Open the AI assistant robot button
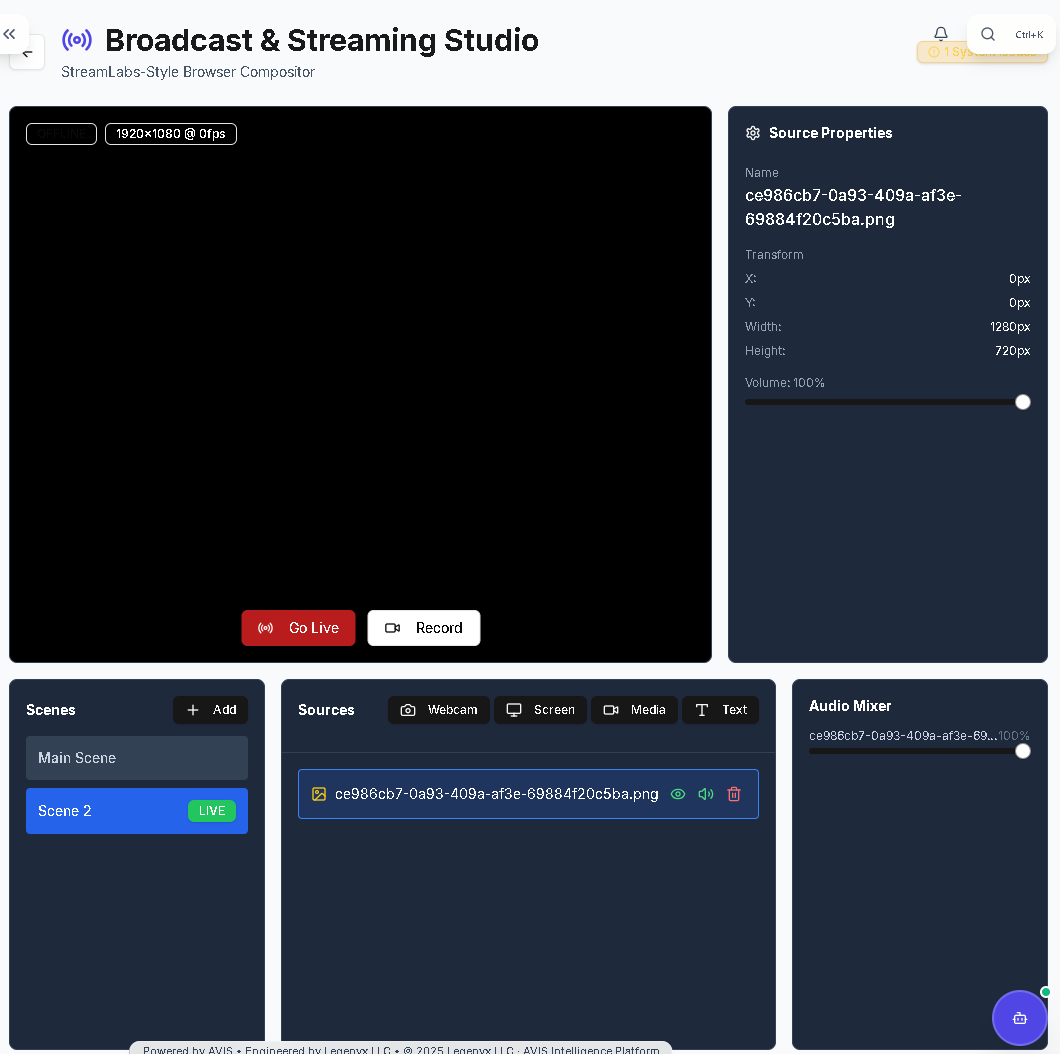 point(1019,1017)
